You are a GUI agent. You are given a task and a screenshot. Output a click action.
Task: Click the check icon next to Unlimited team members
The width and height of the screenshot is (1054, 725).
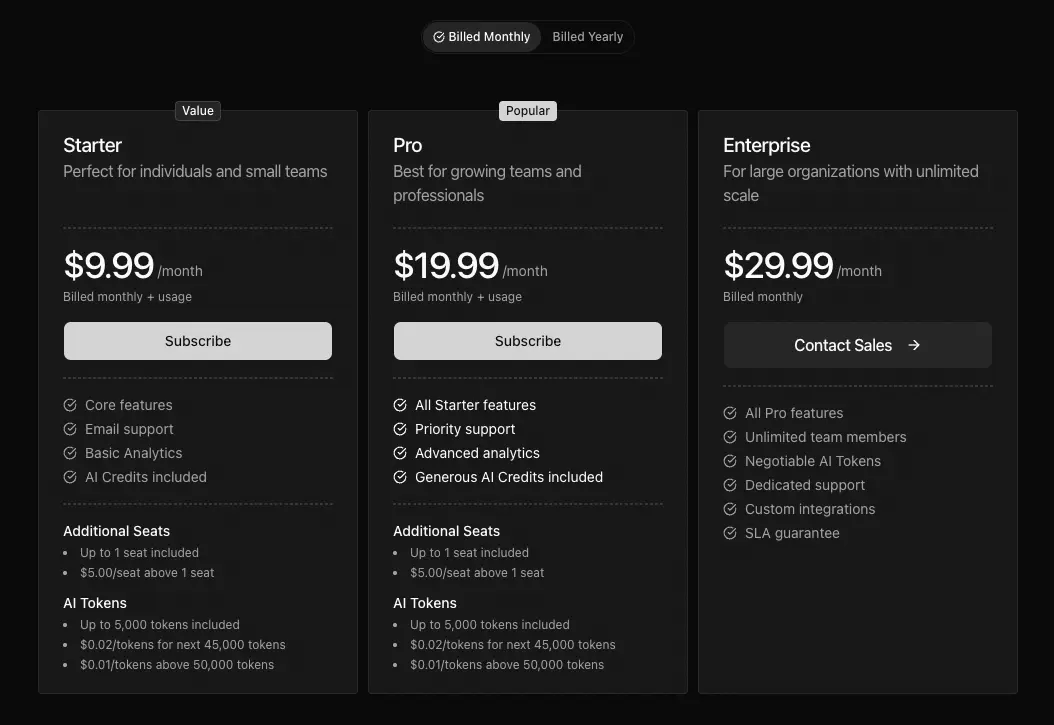click(729, 437)
